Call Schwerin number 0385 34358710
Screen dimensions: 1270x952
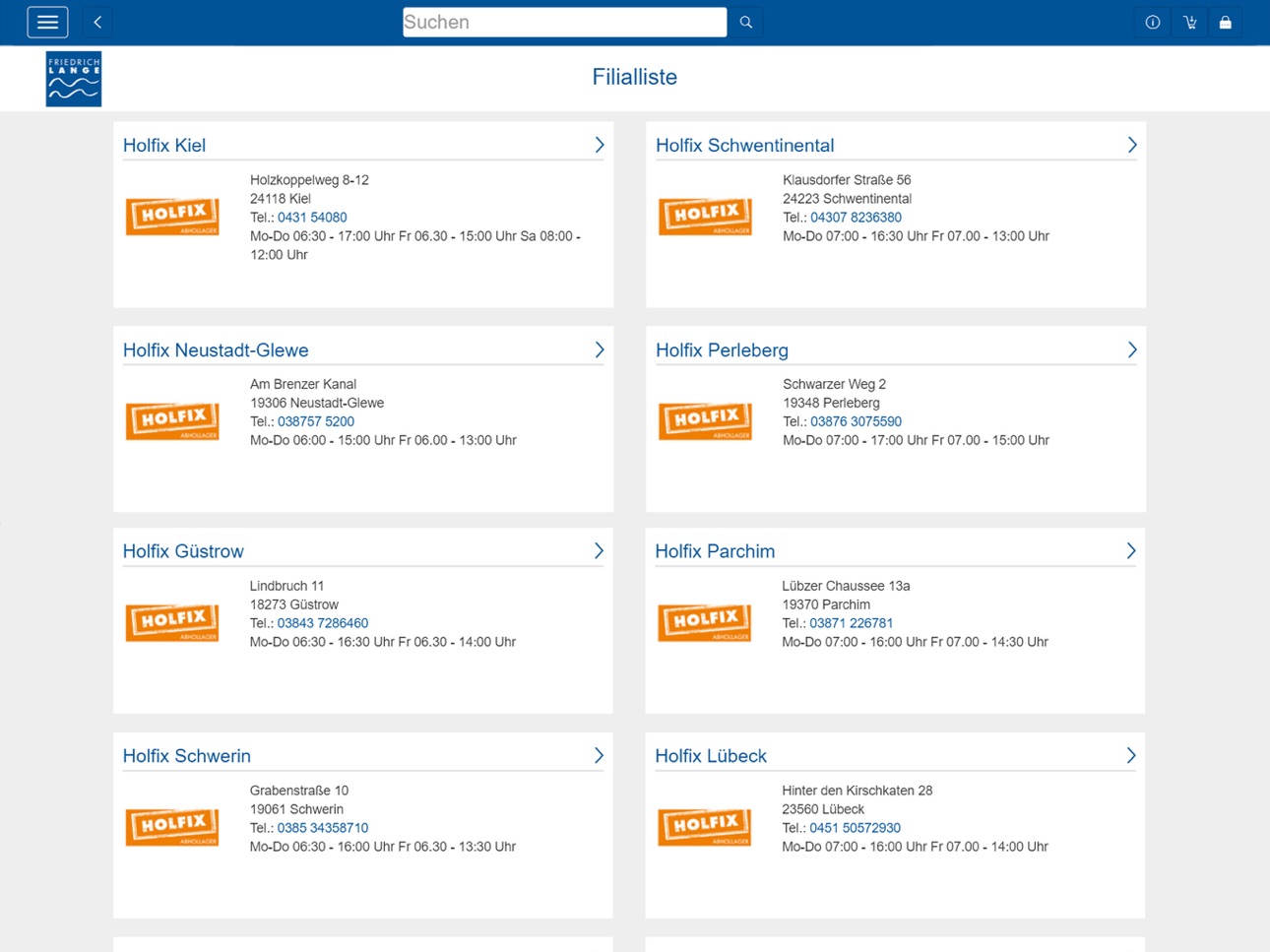pyautogui.click(x=323, y=828)
